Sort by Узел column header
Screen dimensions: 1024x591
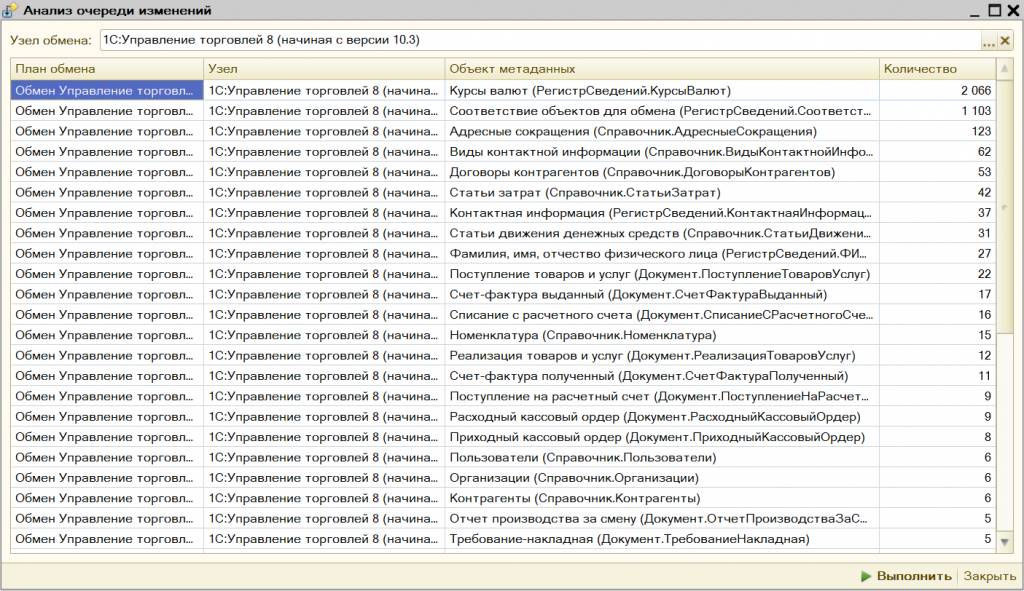coord(324,69)
